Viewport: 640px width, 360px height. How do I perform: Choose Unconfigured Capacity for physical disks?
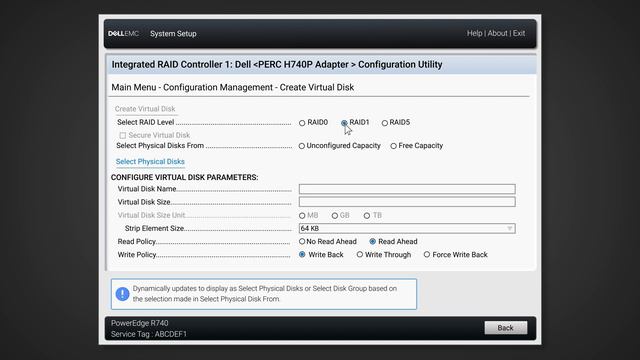click(x=302, y=146)
